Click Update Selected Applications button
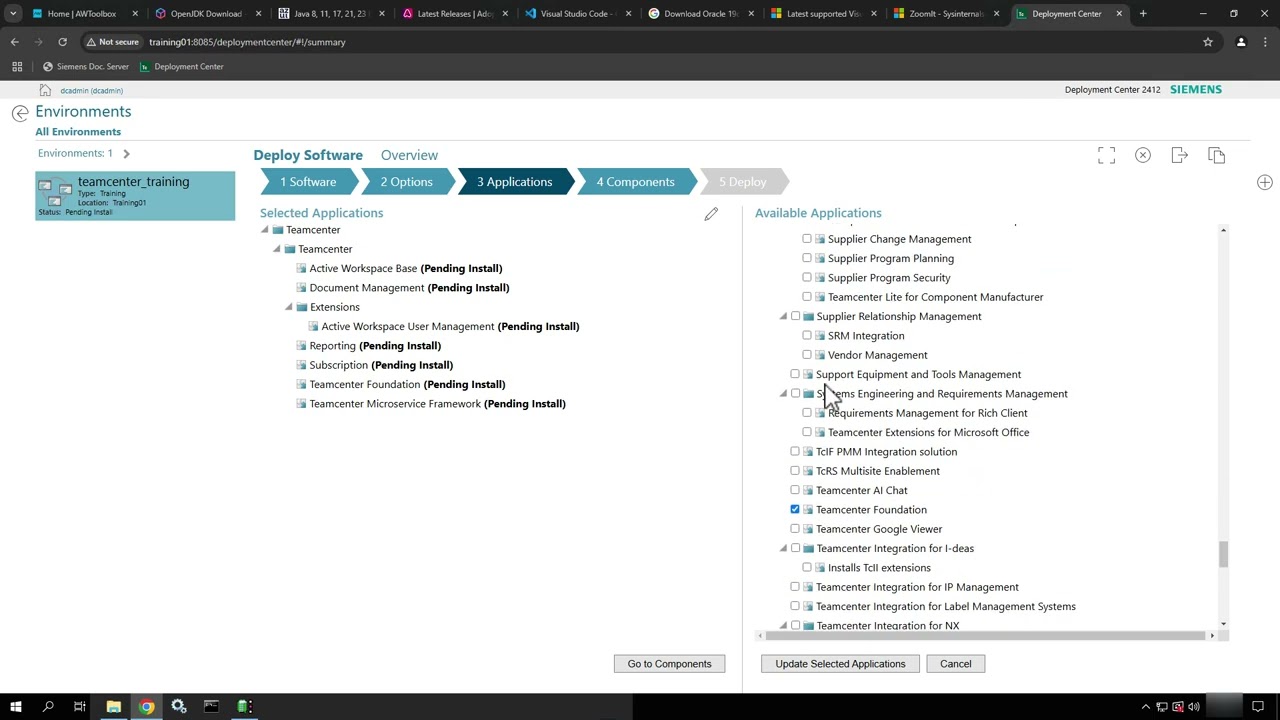This screenshot has height=720, width=1280. (840, 664)
